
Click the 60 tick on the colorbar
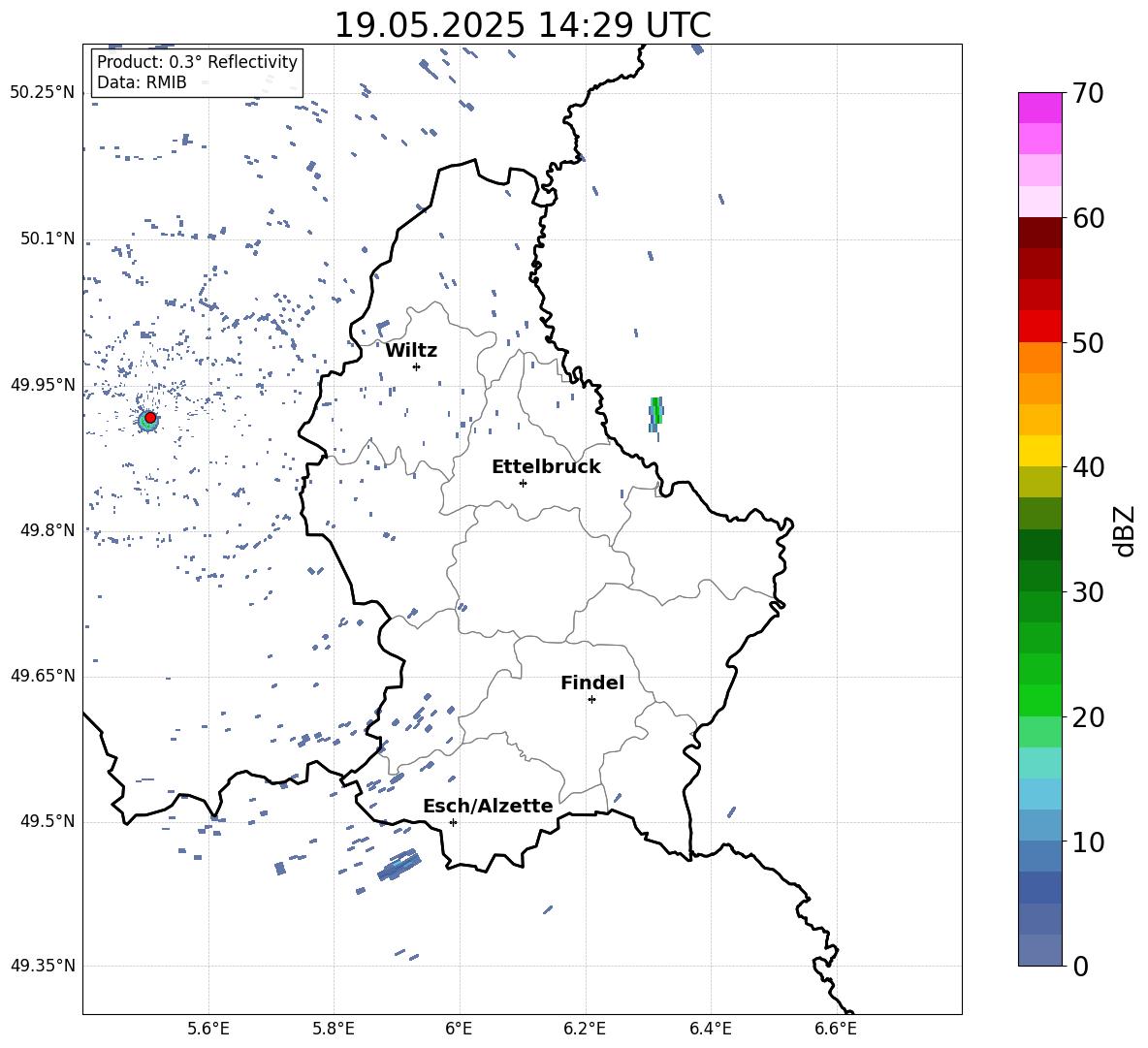(1088, 218)
